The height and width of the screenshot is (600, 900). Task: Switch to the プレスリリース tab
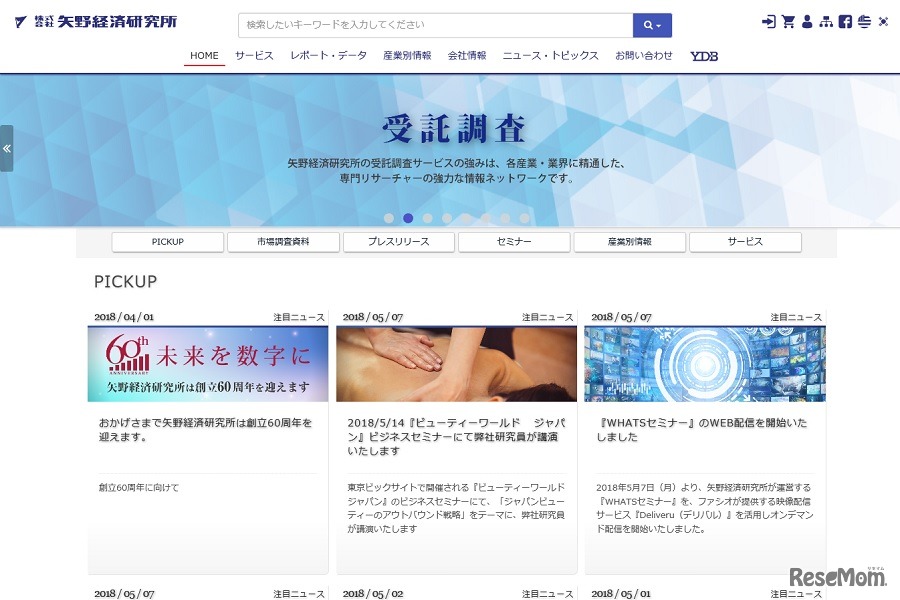coord(398,242)
